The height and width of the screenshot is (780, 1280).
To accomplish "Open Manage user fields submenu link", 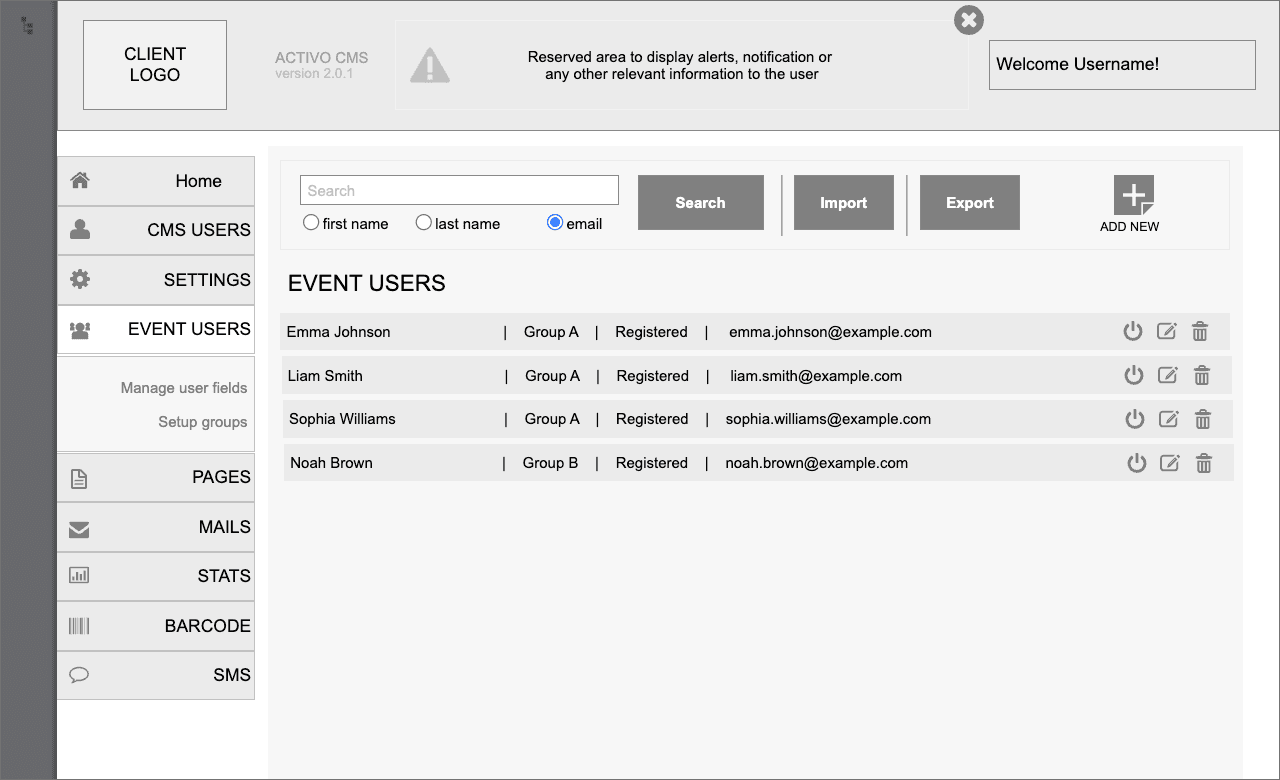I will pyautogui.click(x=184, y=388).
